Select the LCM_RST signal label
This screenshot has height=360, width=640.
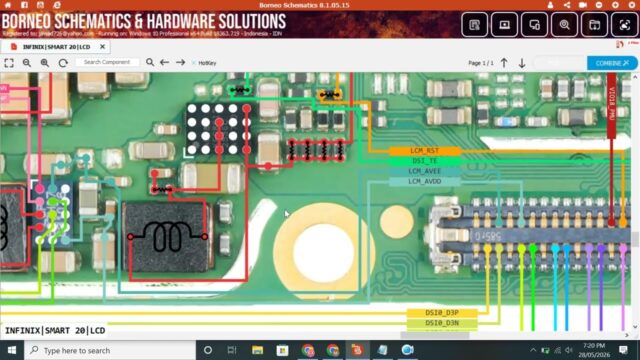click(424, 151)
